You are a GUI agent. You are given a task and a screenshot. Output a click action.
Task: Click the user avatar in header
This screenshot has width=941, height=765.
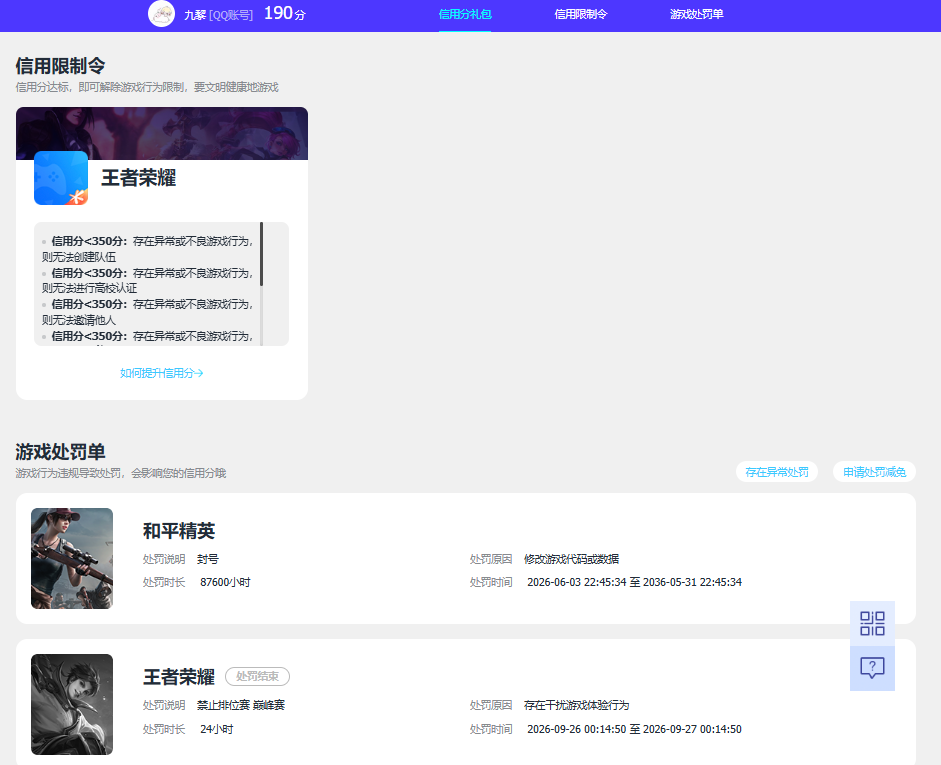161,14
